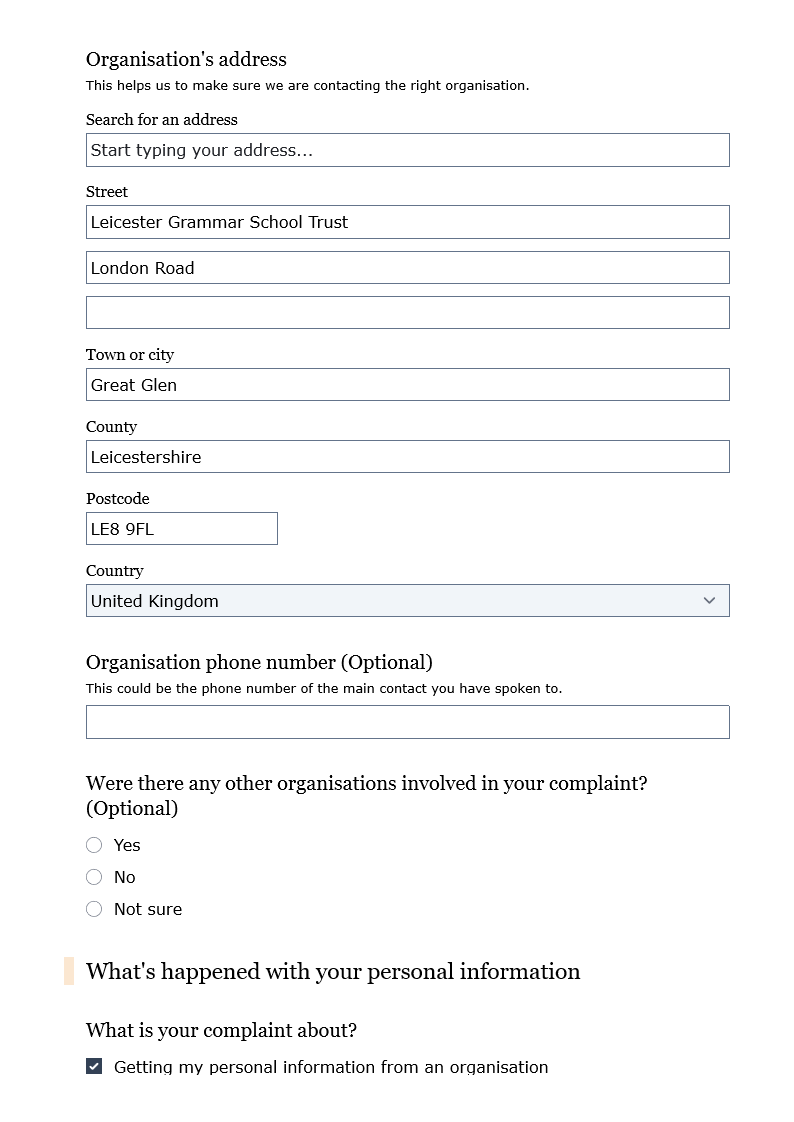The height and width of the screenshot is (1122, 794).
Task: Click the 'Postcode' label text
Action: pyautogui.click(x=117, y=499)
